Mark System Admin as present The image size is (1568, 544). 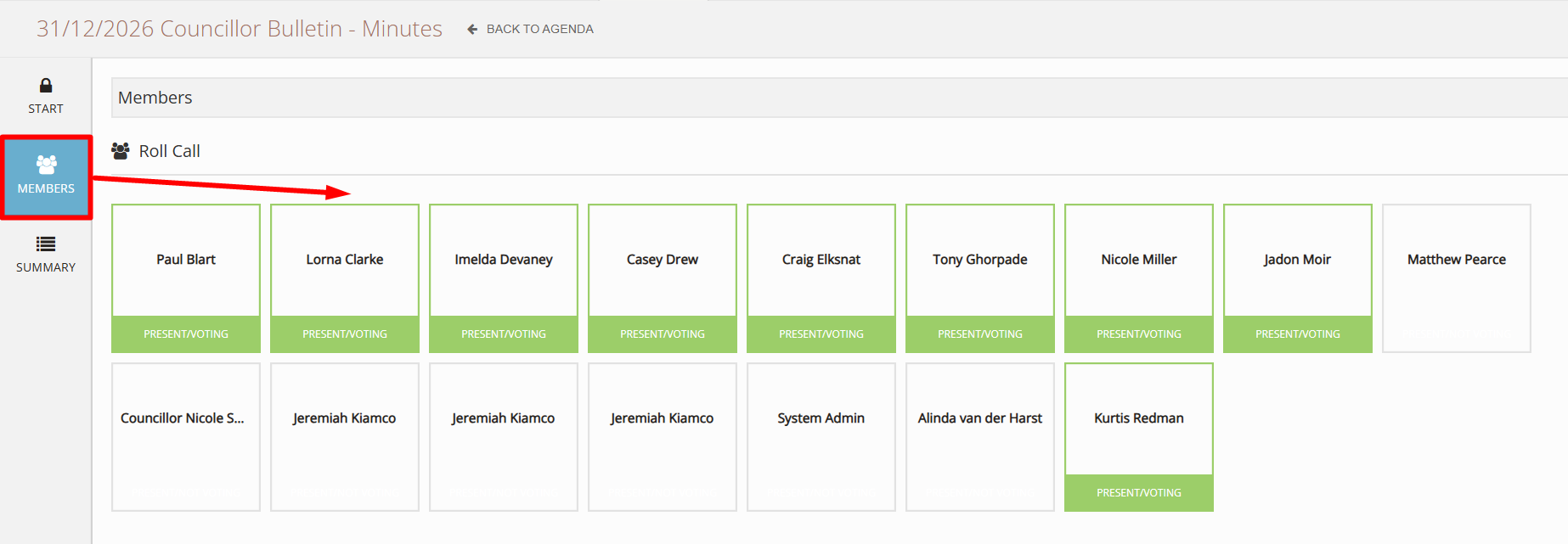[821, 436]
